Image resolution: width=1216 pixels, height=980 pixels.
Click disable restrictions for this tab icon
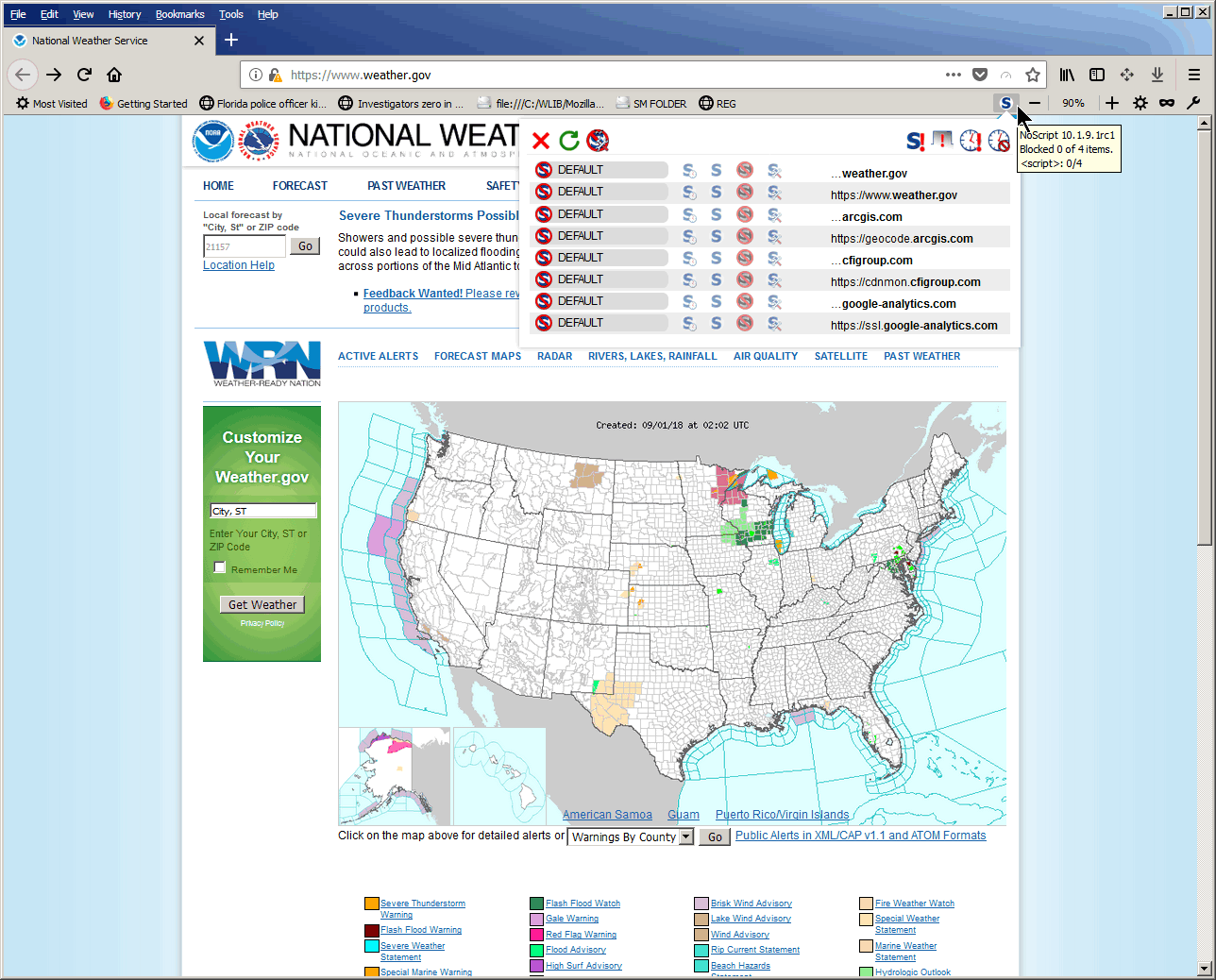coord(942,141)
